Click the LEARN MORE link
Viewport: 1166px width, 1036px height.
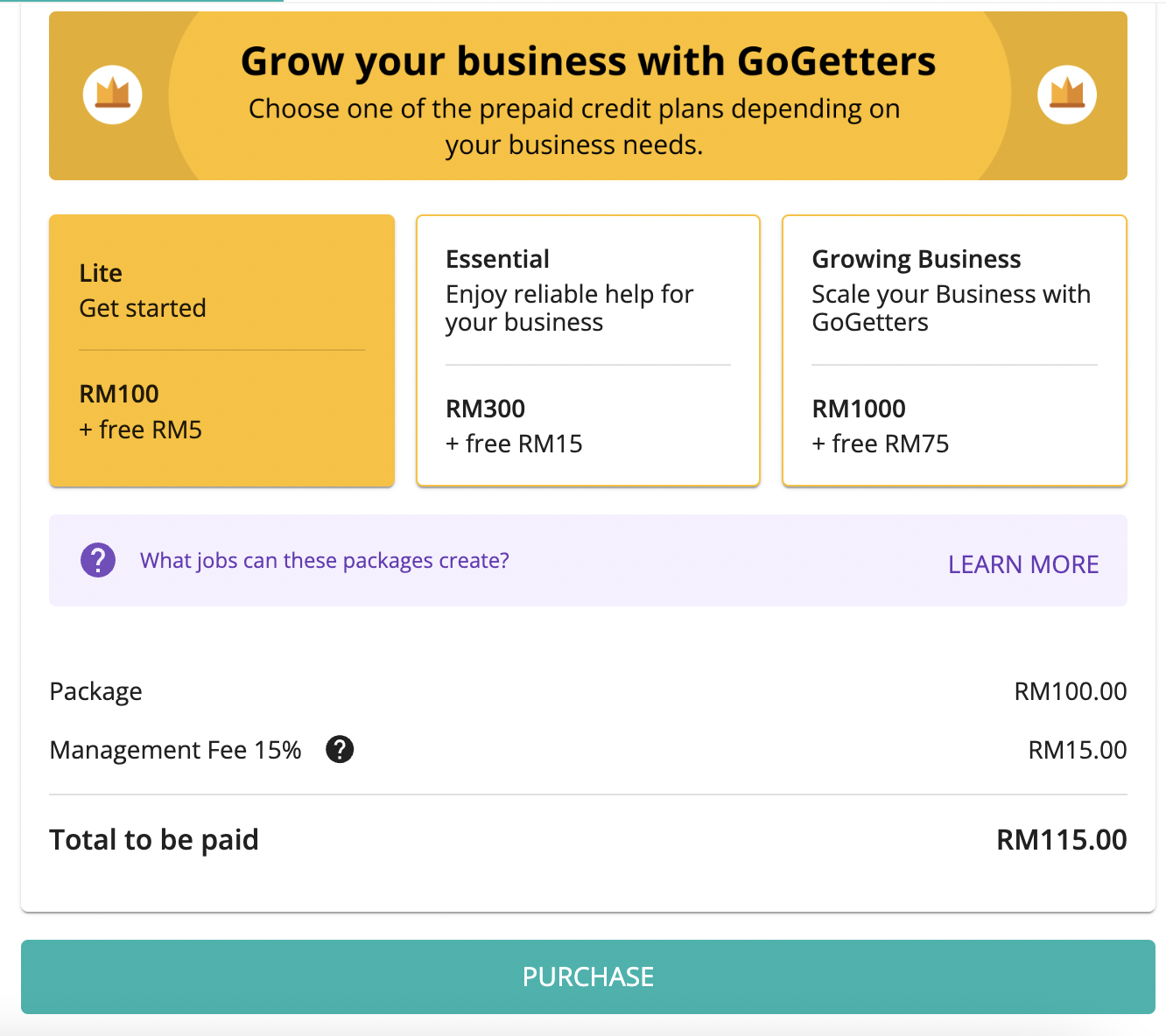click(1023, 564)
